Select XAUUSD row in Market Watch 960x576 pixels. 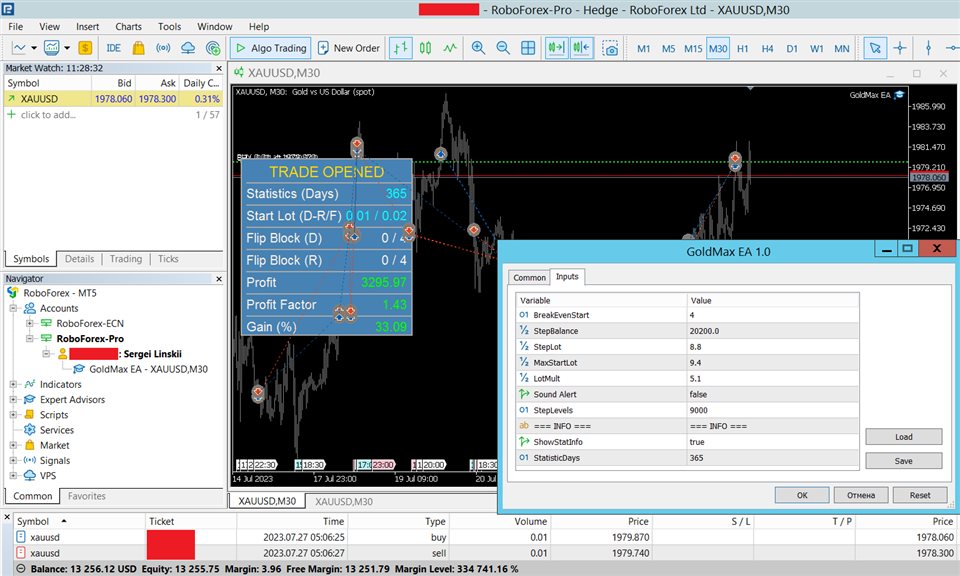pos(114,99)
